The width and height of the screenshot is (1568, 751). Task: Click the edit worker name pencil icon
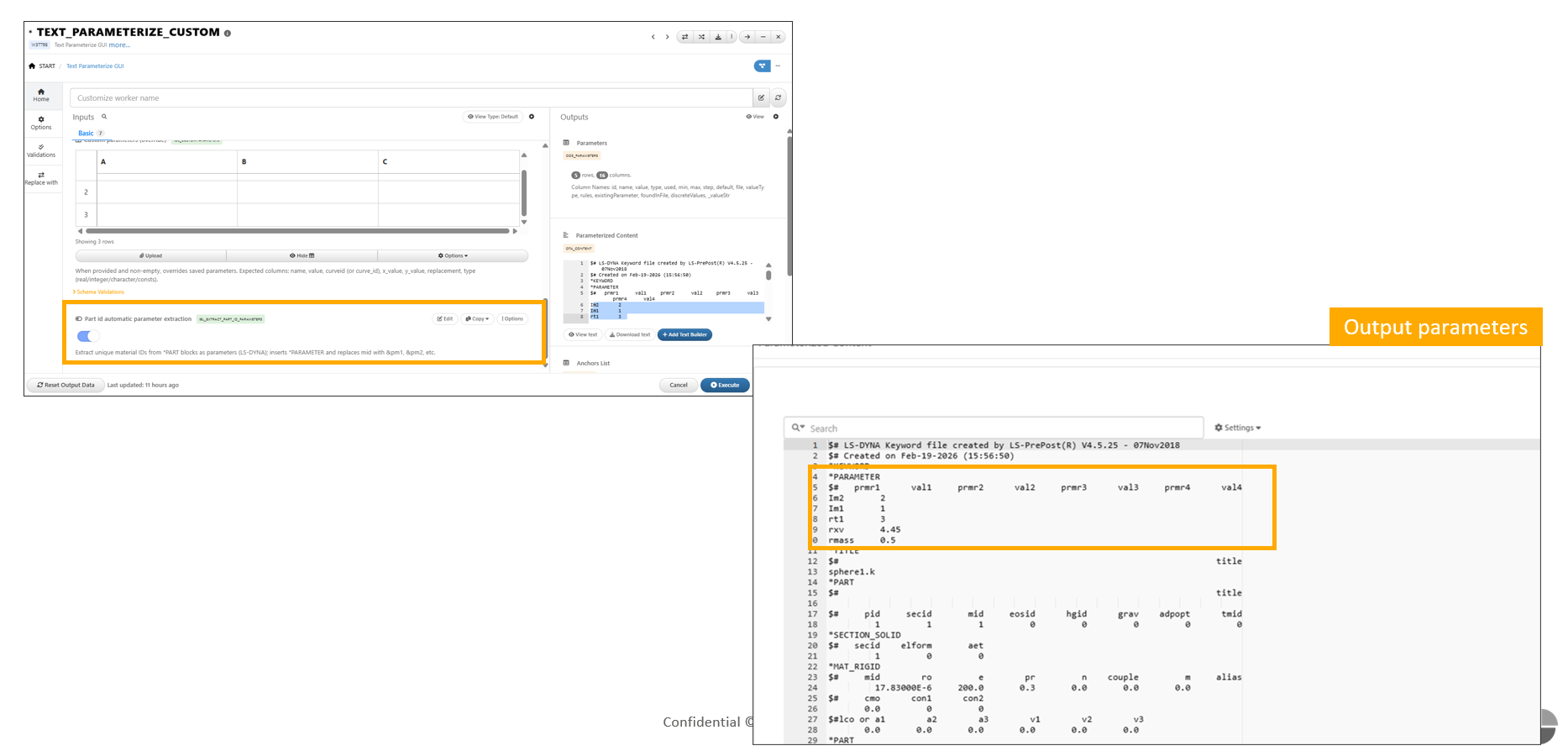(762, 98)
